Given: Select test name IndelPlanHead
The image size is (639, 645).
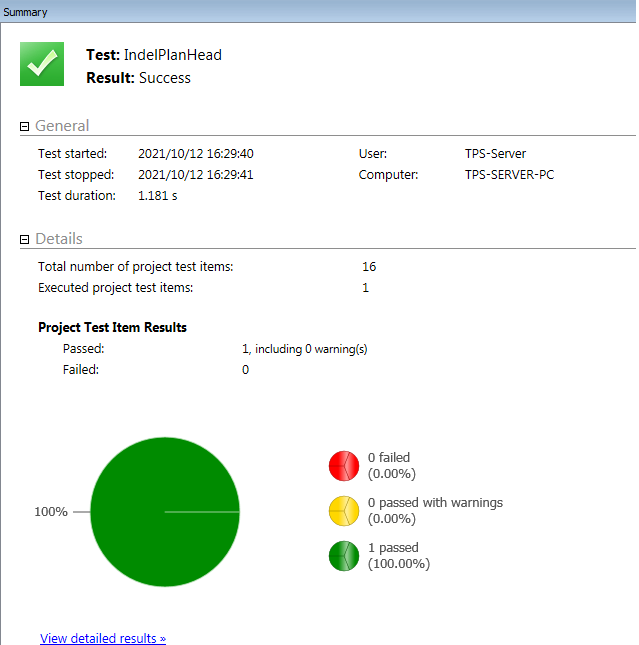Looking at the screenshot, I should coord(173,55).
